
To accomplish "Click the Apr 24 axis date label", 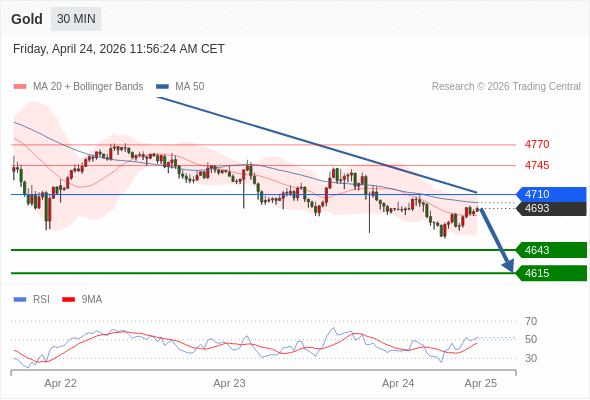I will click(x=398, y=383).
